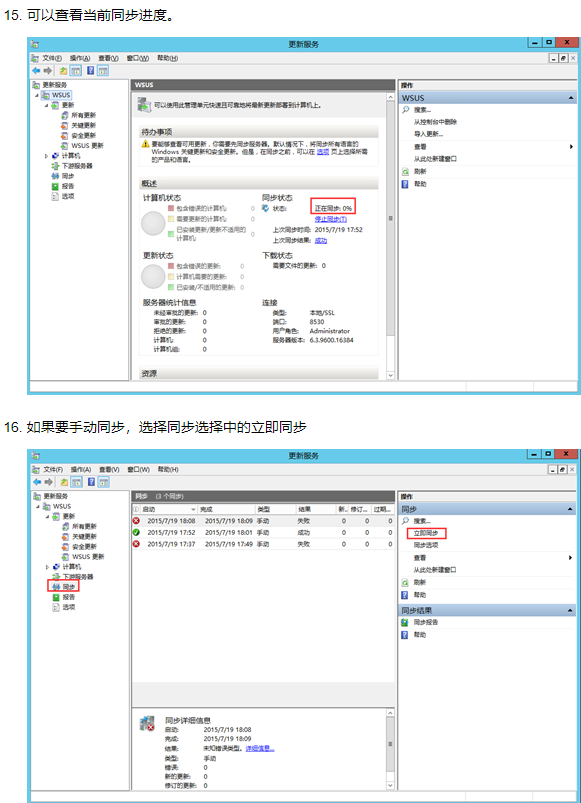Click Up-one-level folder icon in lower toolbar

(x=64, y=482)
